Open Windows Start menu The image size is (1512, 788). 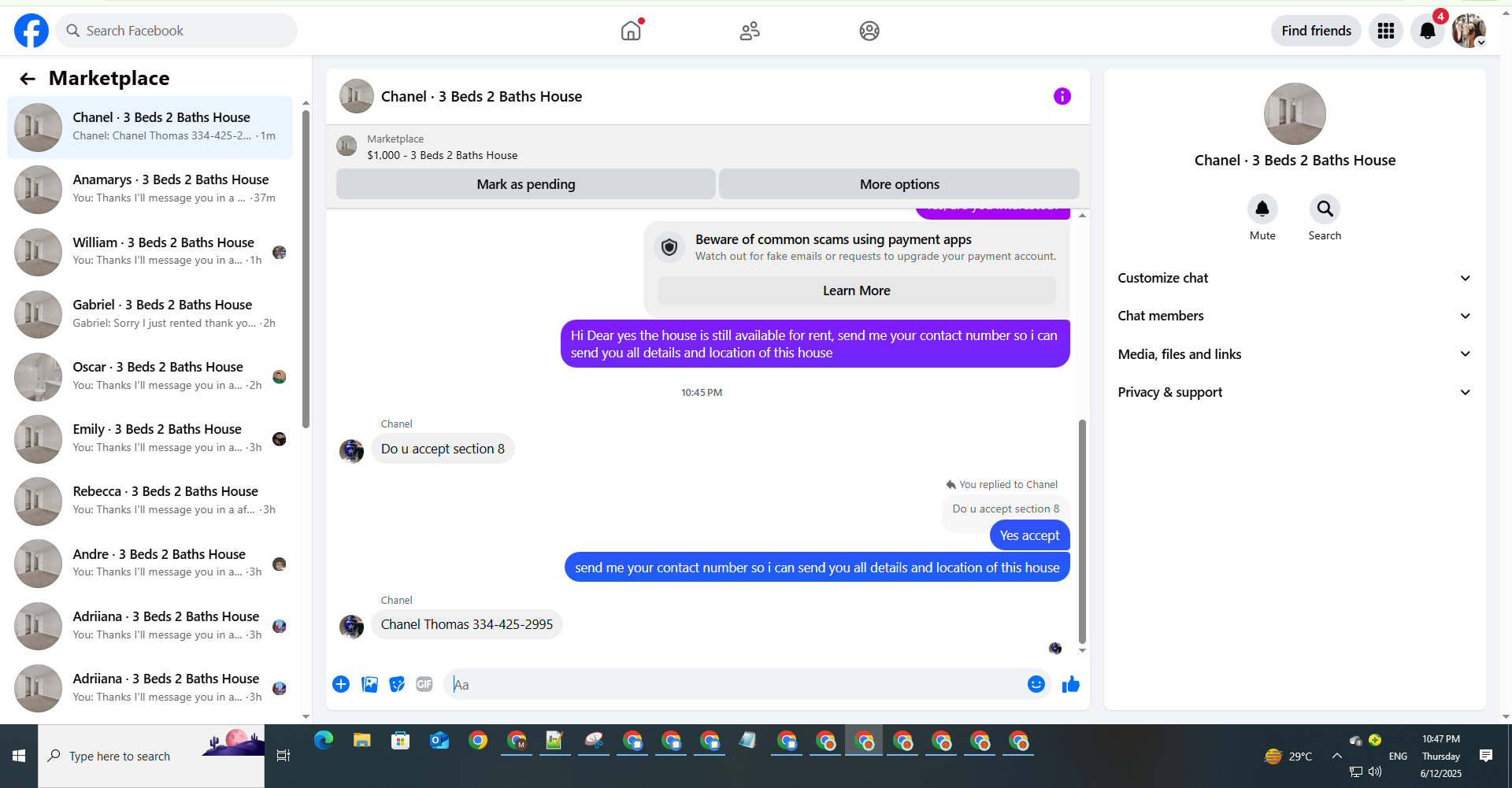click(19, 756)
